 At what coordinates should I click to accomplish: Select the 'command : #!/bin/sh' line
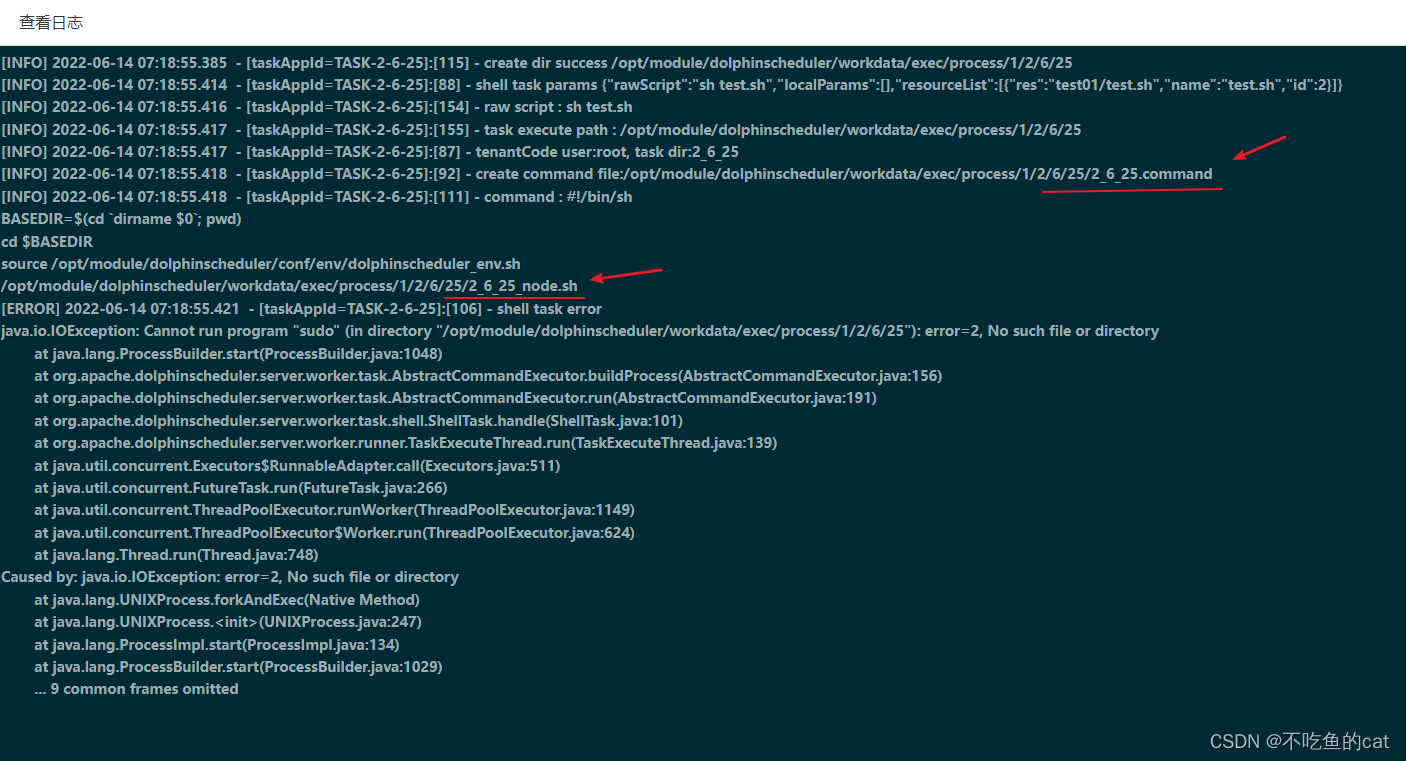(x=317, y=197)
